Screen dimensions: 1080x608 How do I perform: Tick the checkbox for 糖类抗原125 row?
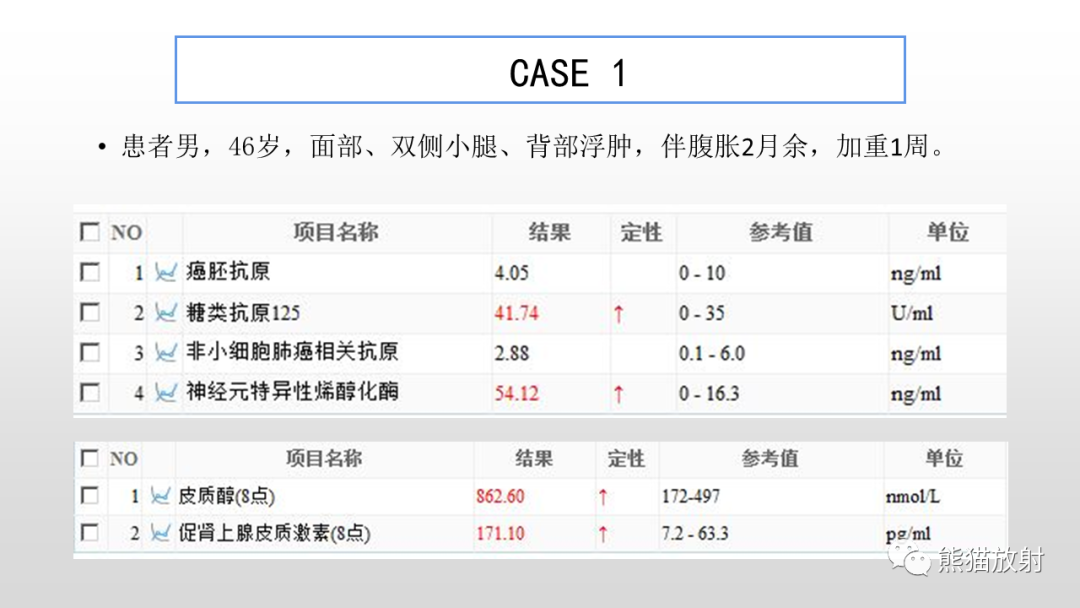(90, 312)
